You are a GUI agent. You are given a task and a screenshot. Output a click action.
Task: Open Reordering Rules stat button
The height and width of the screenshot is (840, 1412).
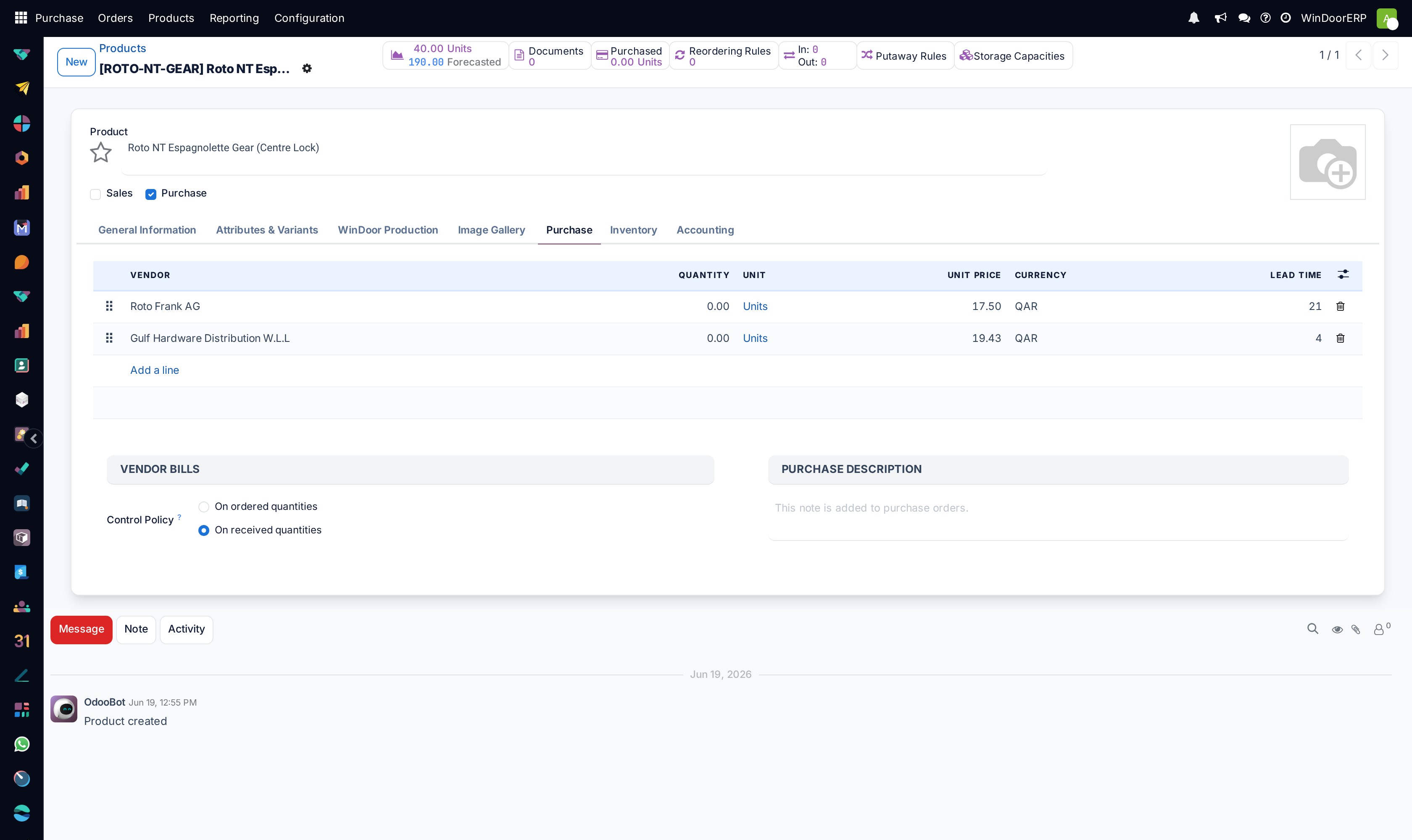coord(724,55)
